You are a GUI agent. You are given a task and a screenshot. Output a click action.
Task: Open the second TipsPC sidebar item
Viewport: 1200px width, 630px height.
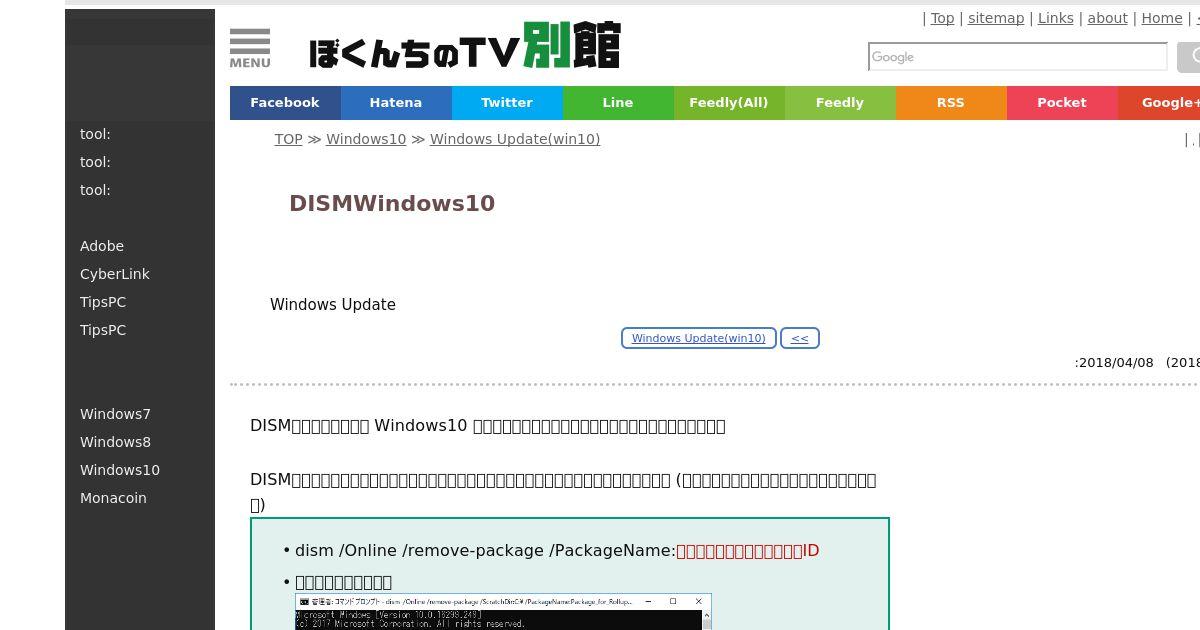[x=103, y=330]
